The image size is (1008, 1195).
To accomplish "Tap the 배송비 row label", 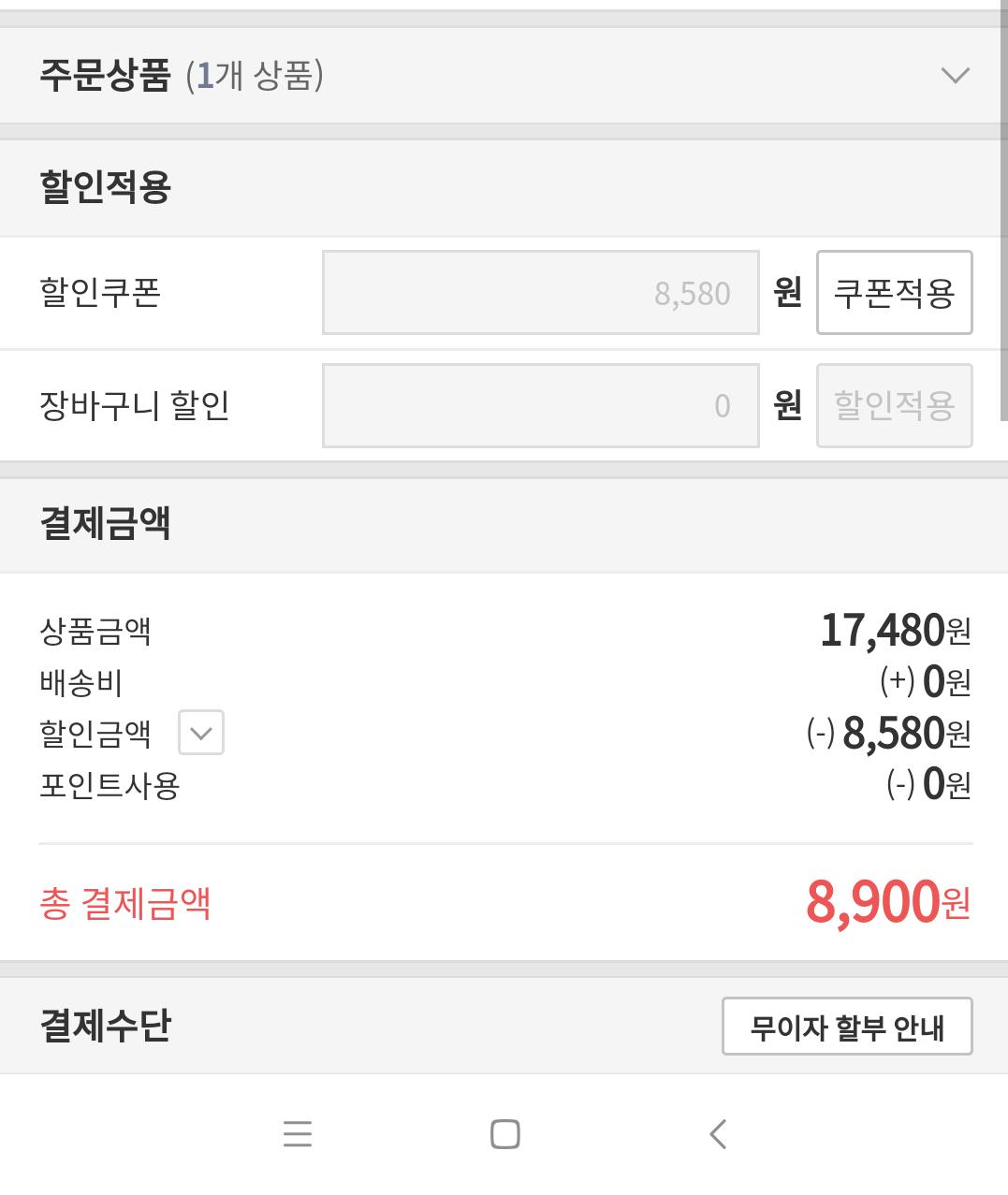I will click(81, 682).
